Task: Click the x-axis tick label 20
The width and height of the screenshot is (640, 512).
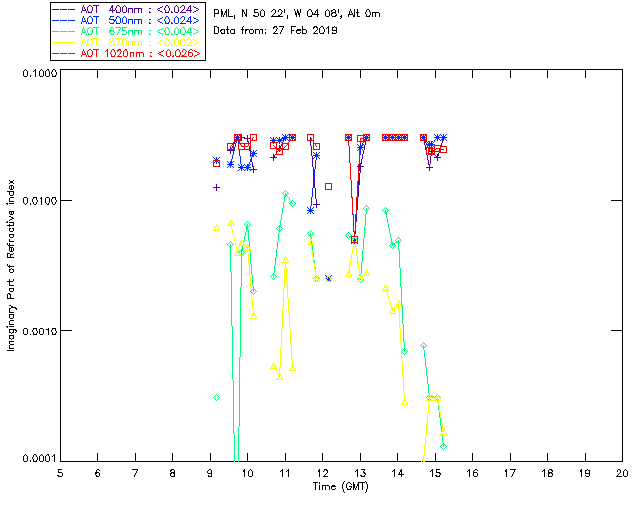Action: coord(622,473)
